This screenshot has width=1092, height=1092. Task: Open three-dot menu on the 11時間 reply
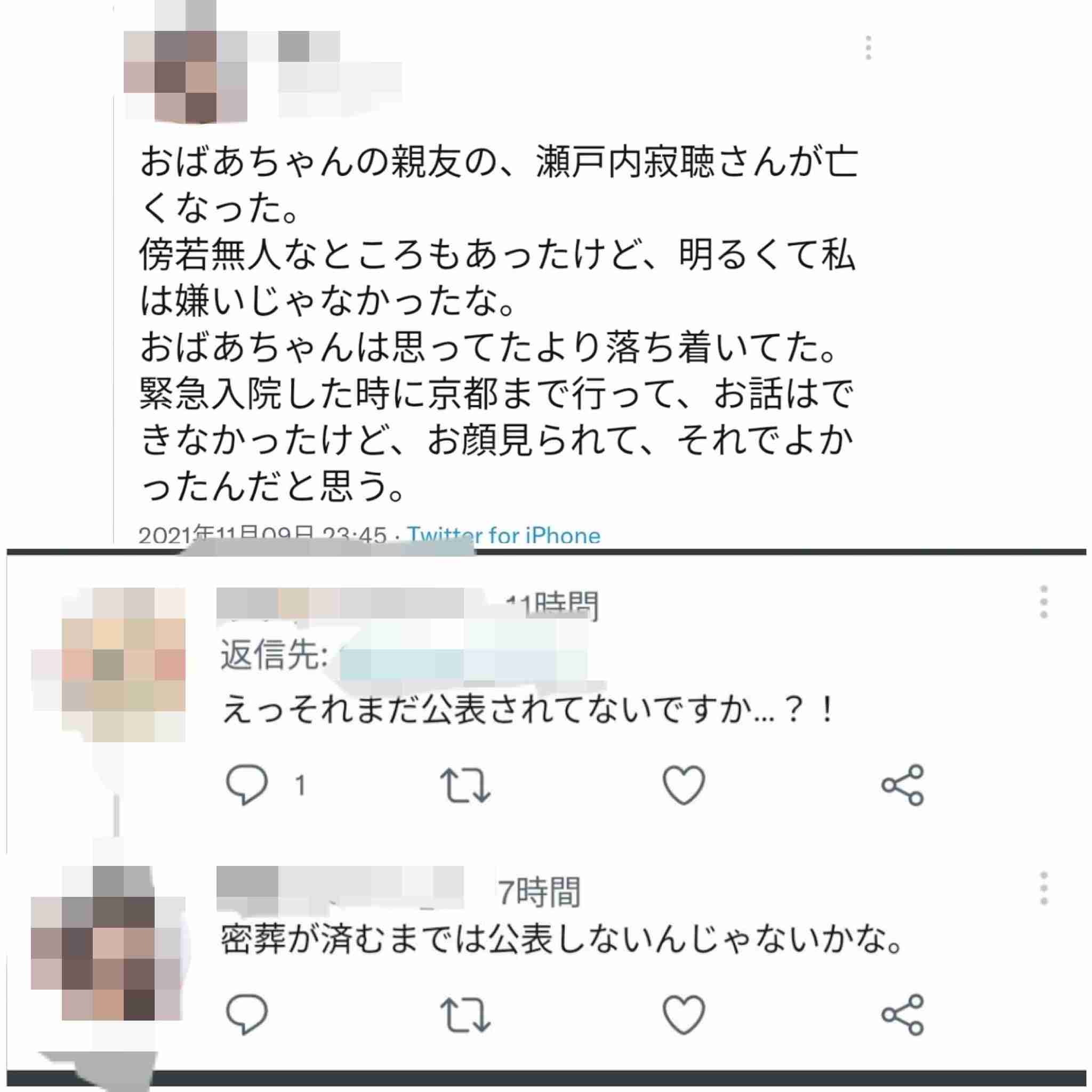coord(1043,602)
